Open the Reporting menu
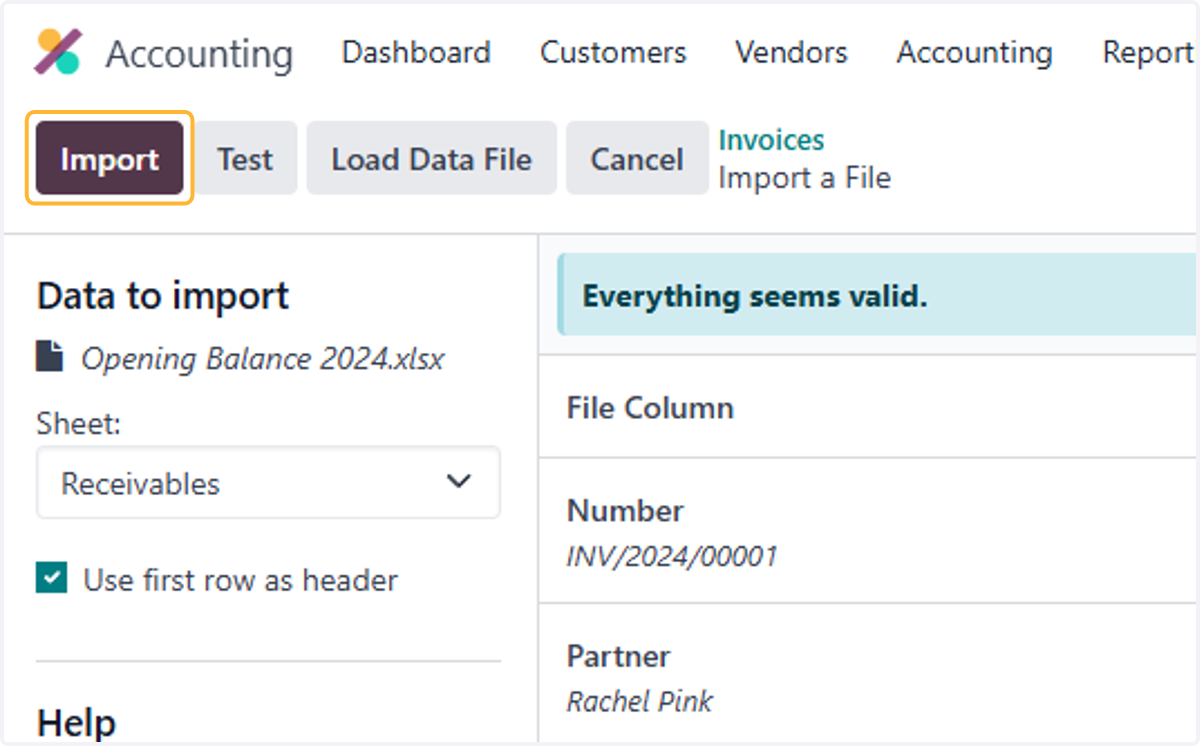 click(1148, 52)
